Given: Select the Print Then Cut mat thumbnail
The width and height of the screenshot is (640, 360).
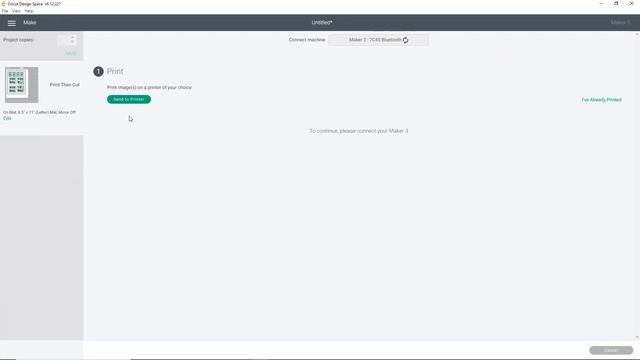Looking at the screenshot, I should click(22, 85).
